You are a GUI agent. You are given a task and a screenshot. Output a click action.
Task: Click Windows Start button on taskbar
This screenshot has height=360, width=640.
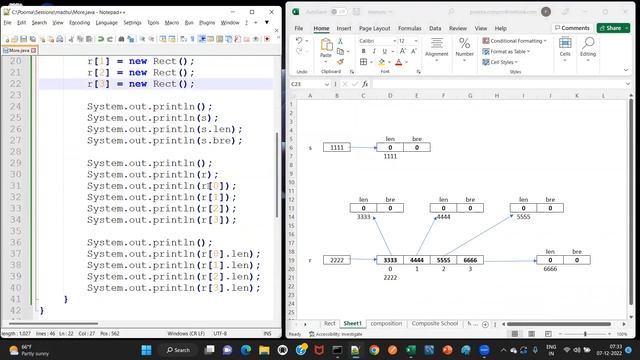pyautogui.click(x=146, y=350)
